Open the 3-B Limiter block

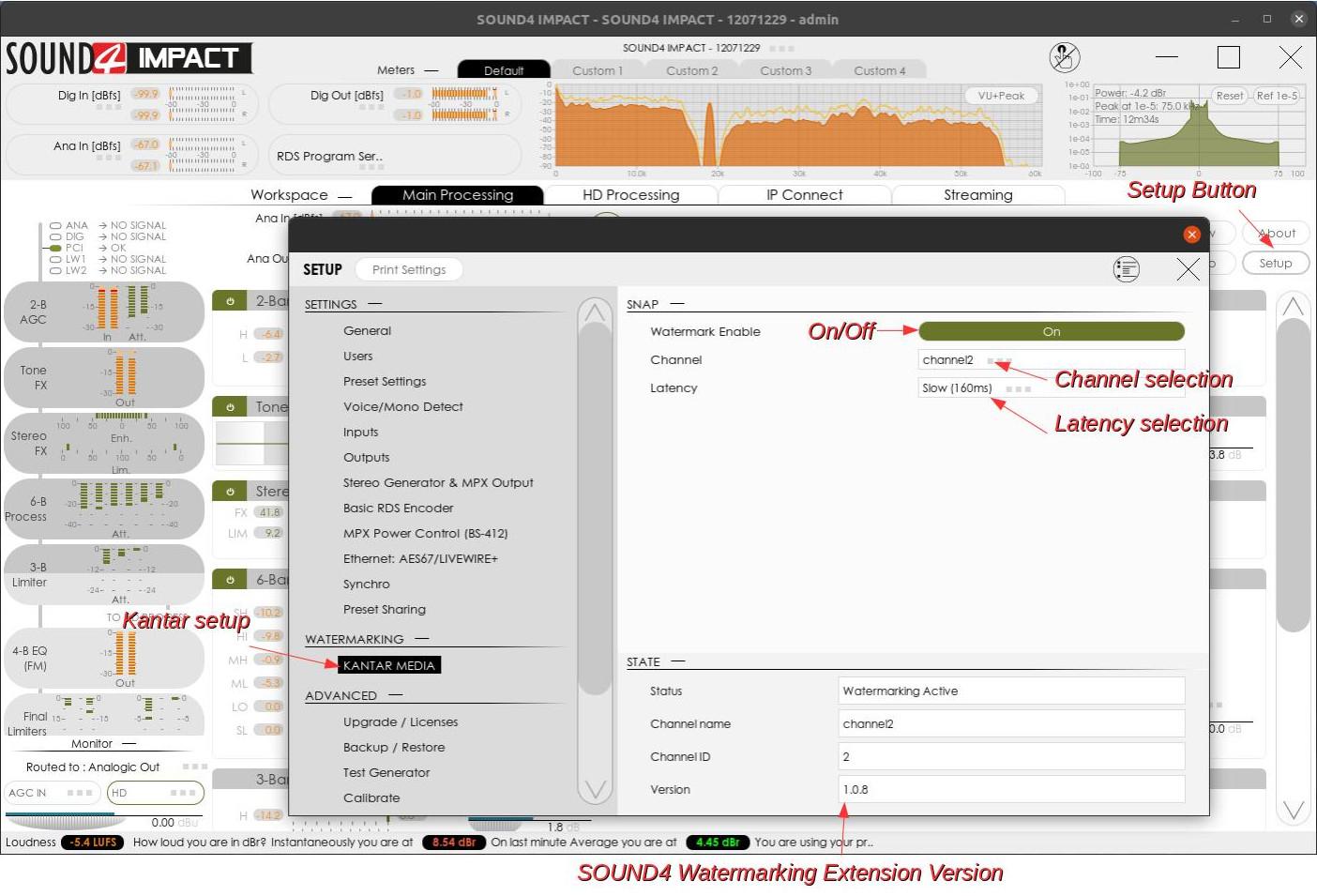point(104,575)
